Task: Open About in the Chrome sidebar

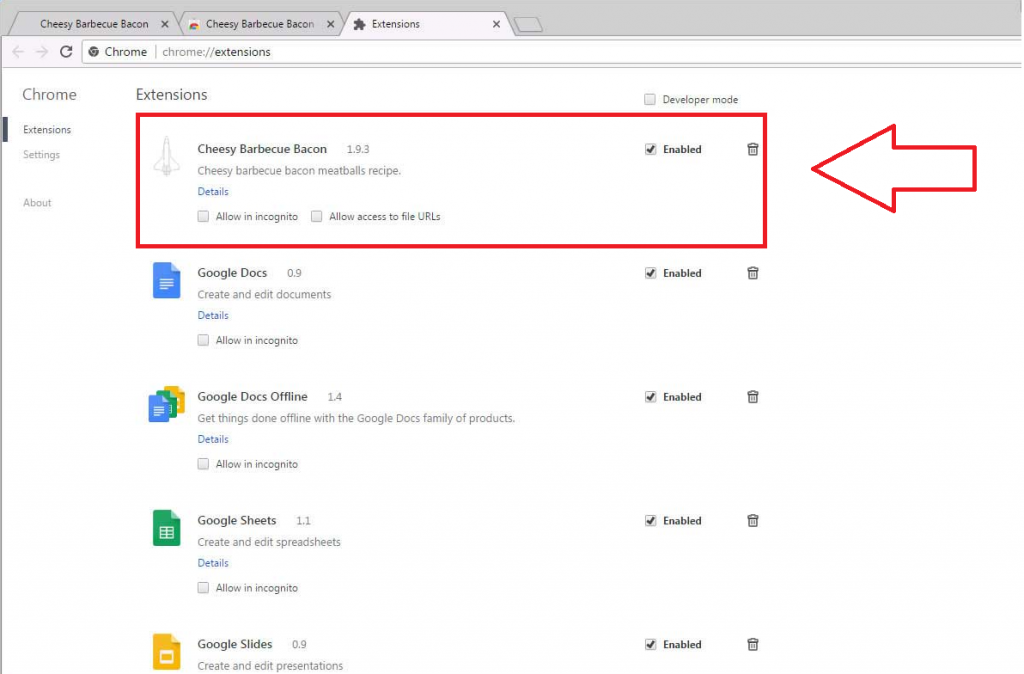Action: [37, 203]
